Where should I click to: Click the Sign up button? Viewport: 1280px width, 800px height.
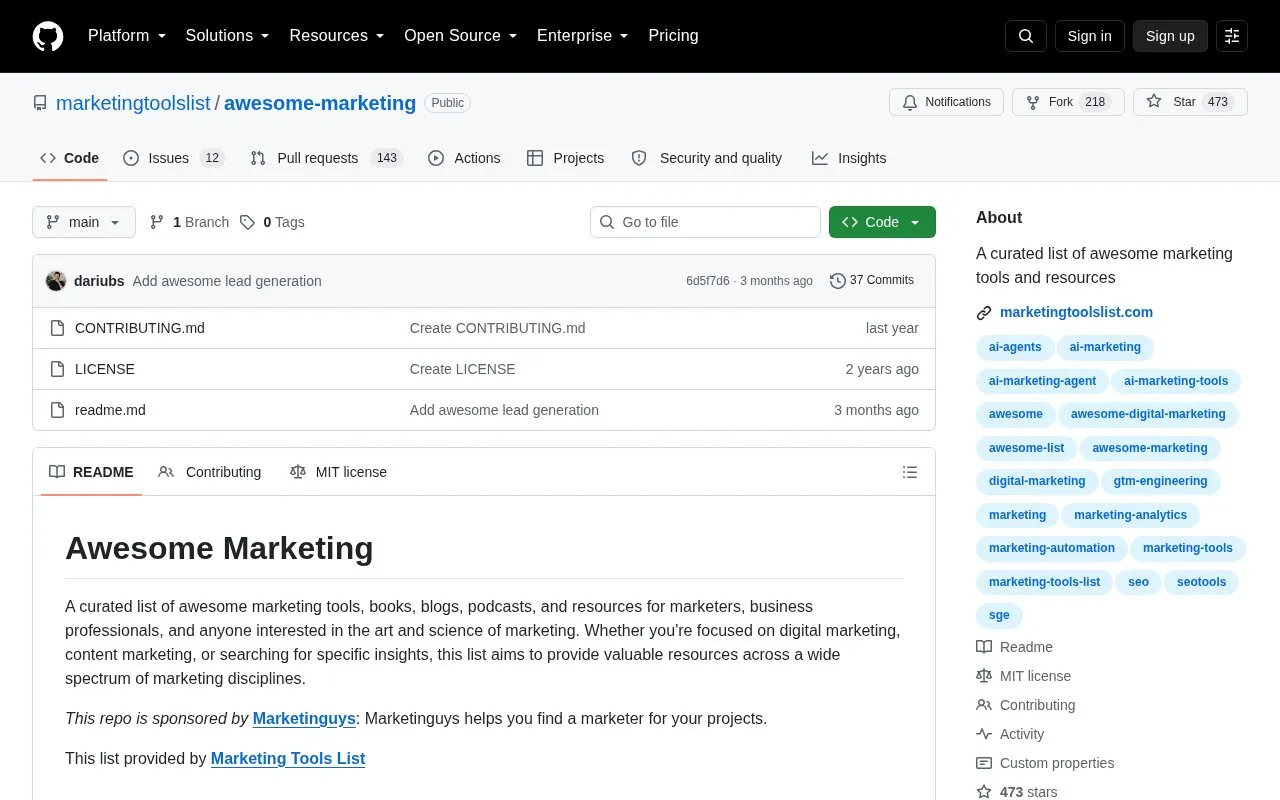pos(1170,36)
